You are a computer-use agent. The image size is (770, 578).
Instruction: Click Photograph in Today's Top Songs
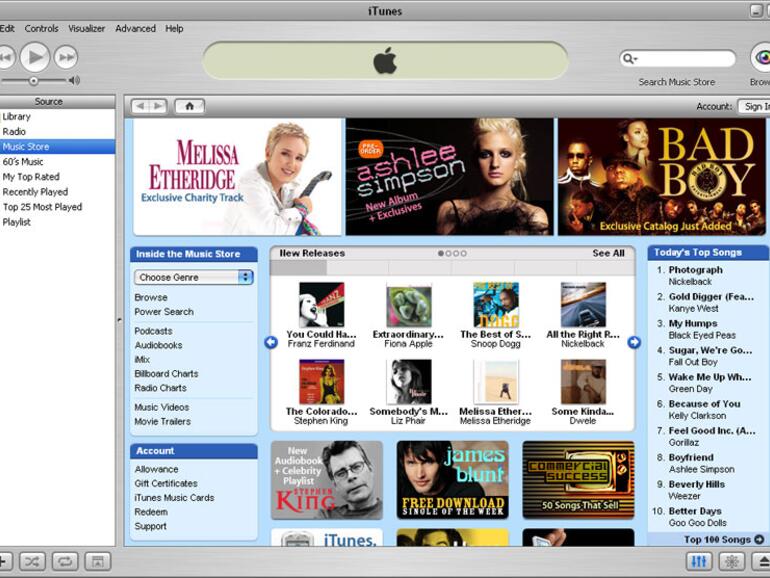coord(695,270)
